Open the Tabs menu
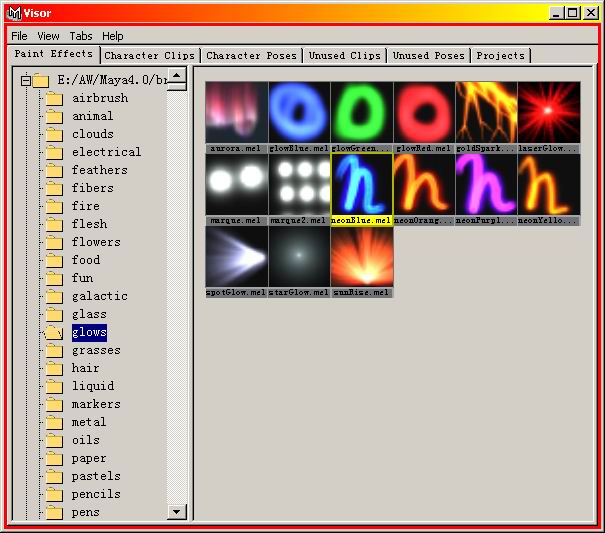The height and width of the screenshot is (533, 605). 81,36
